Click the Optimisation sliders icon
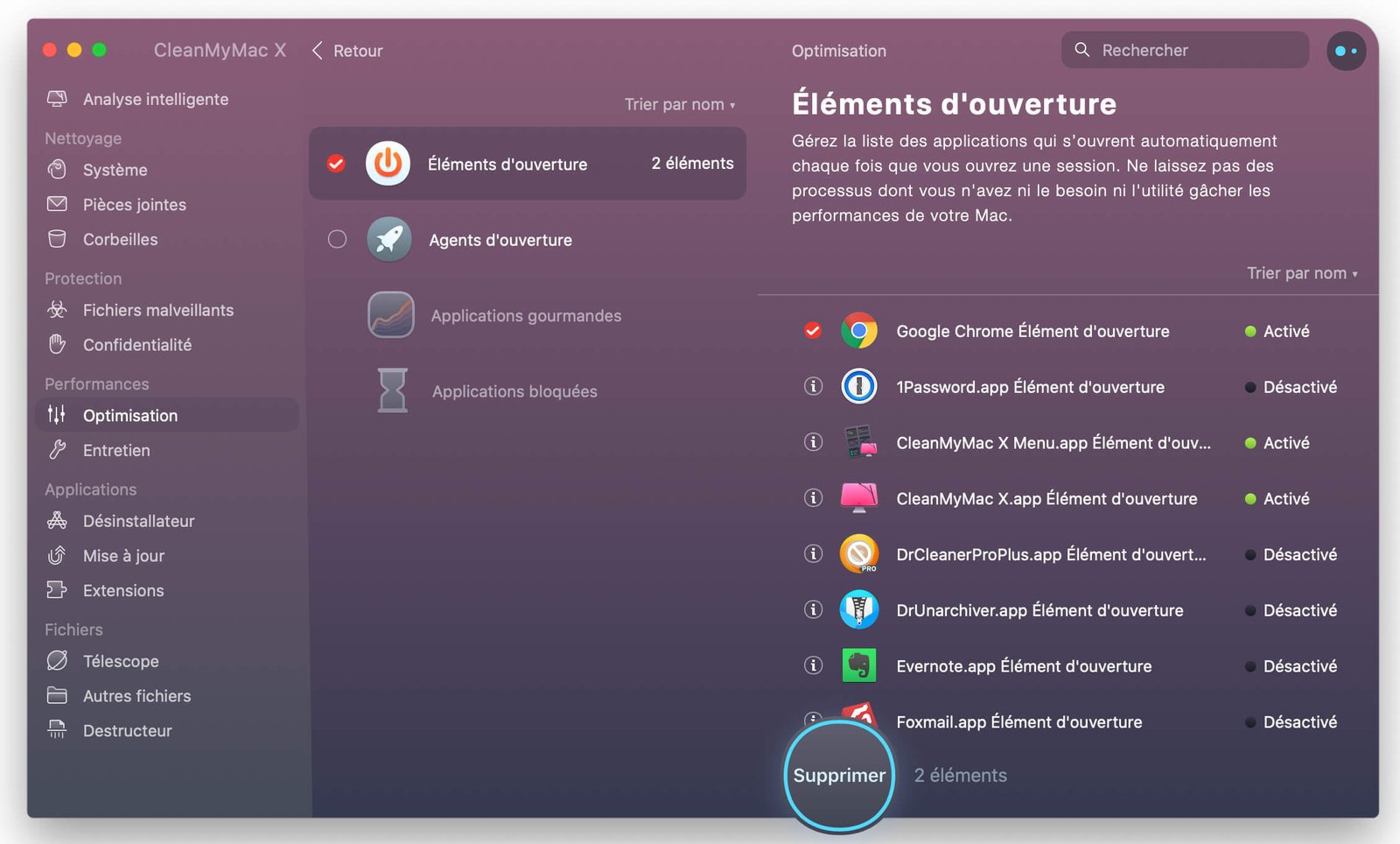Viewport: 1400px width, 844px height. 57,415
